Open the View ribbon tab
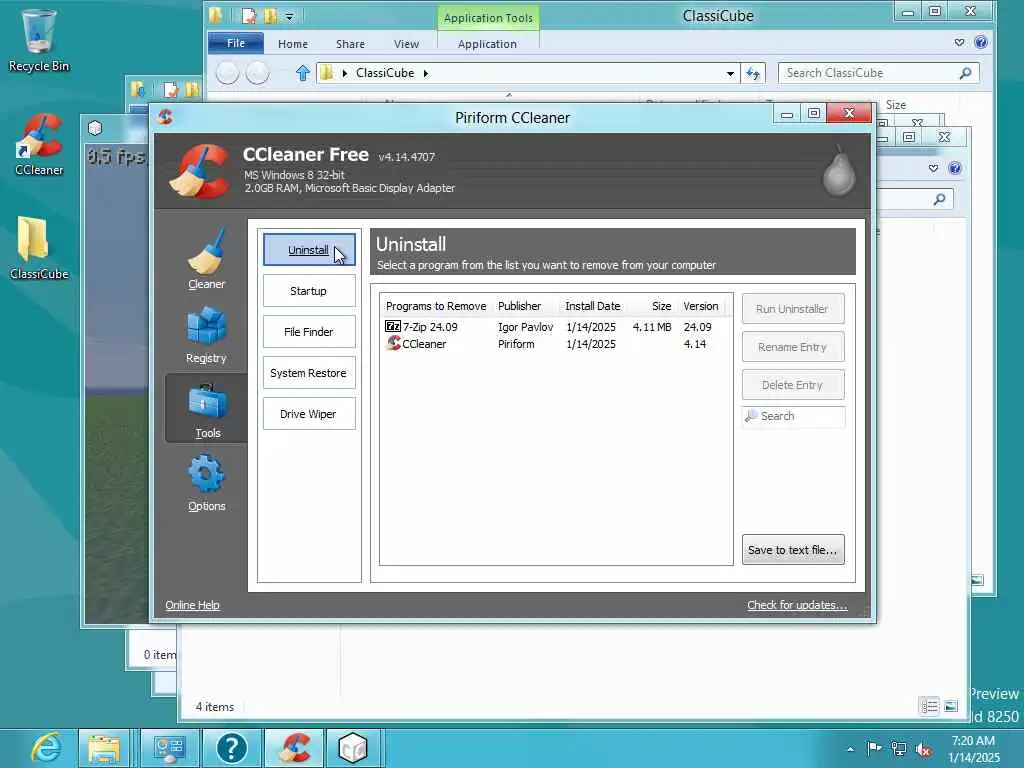 406,44
